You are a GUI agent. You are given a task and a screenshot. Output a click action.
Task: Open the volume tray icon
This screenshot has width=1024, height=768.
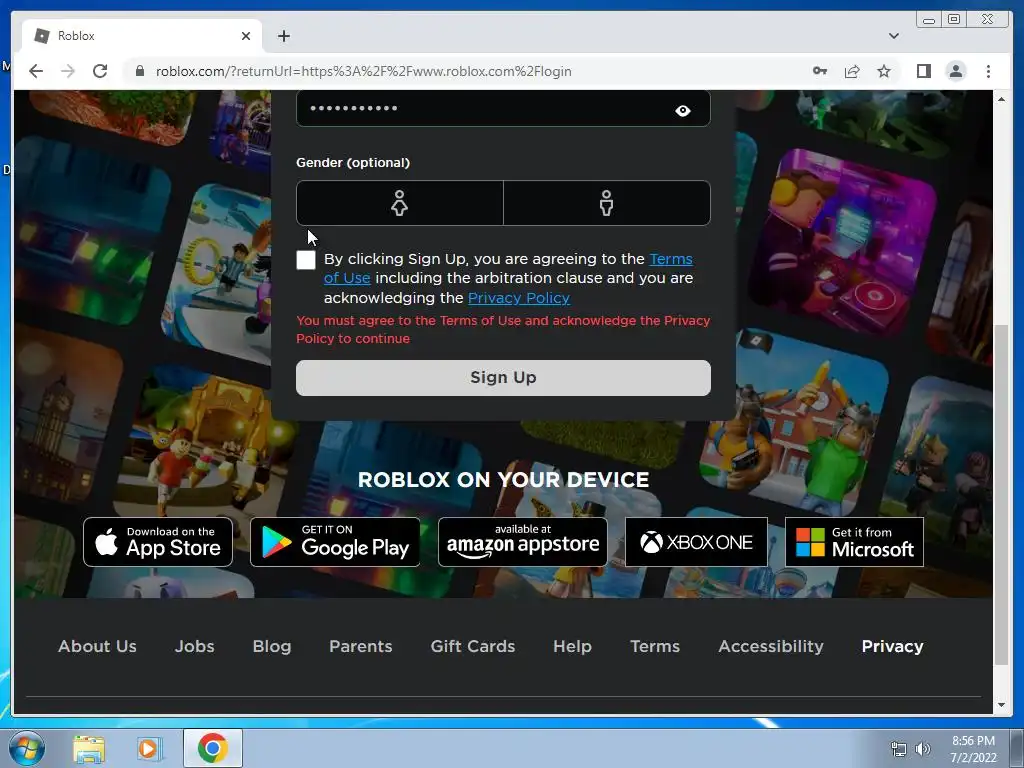tap(923, 749)
